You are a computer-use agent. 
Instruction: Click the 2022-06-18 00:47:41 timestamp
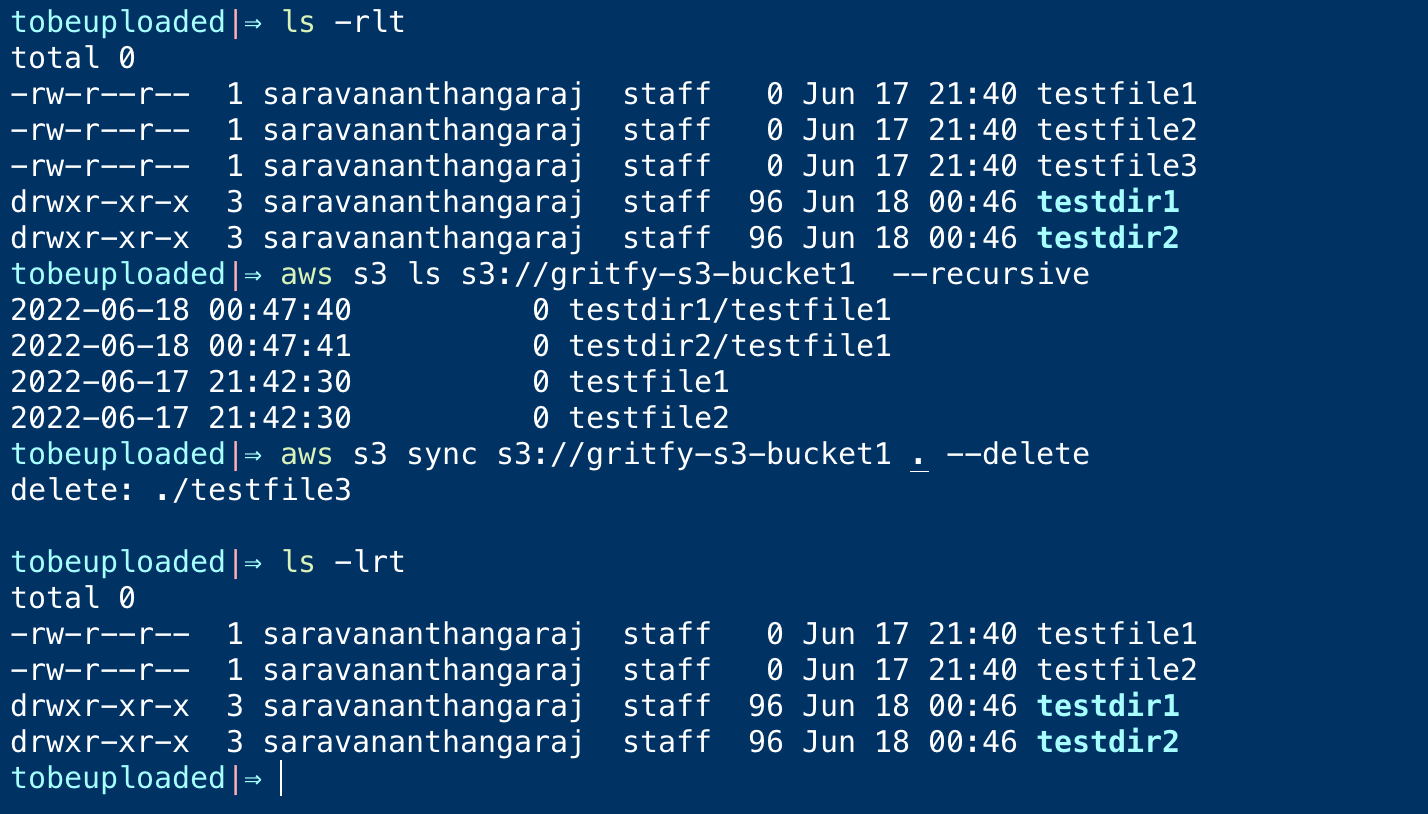click(x=181, y=346)
